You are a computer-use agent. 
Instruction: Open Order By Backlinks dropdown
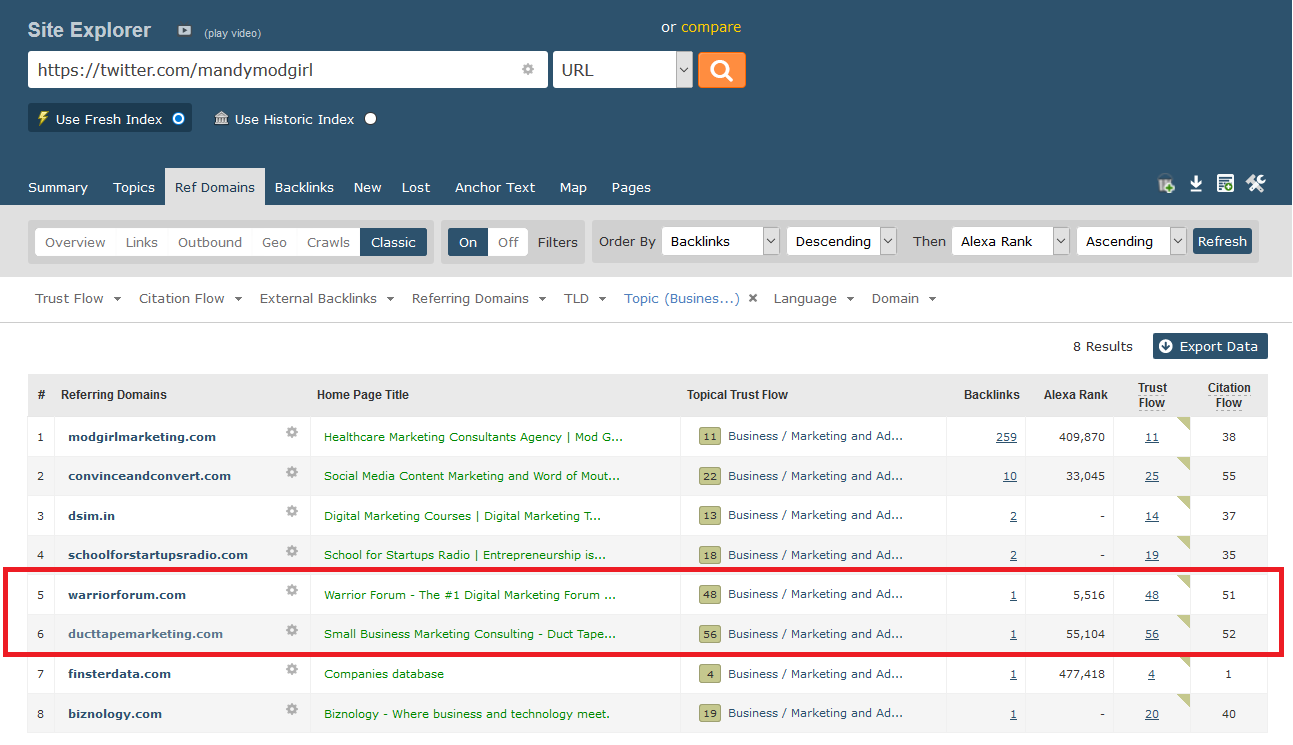(x=720, y=241)
